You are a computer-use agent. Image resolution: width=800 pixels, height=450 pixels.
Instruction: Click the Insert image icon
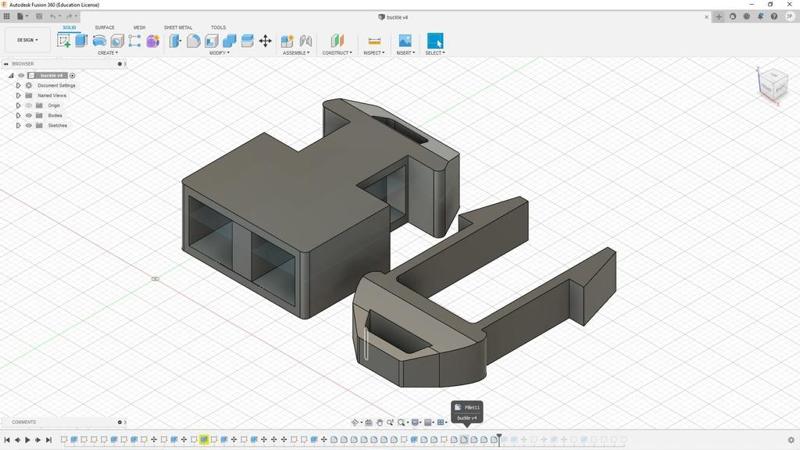tap(405, 41)
